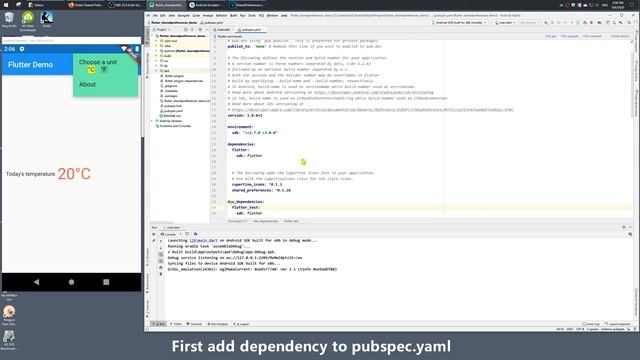
Task: Open the File menu in Android Studio
Action: (x=155, y=16)
